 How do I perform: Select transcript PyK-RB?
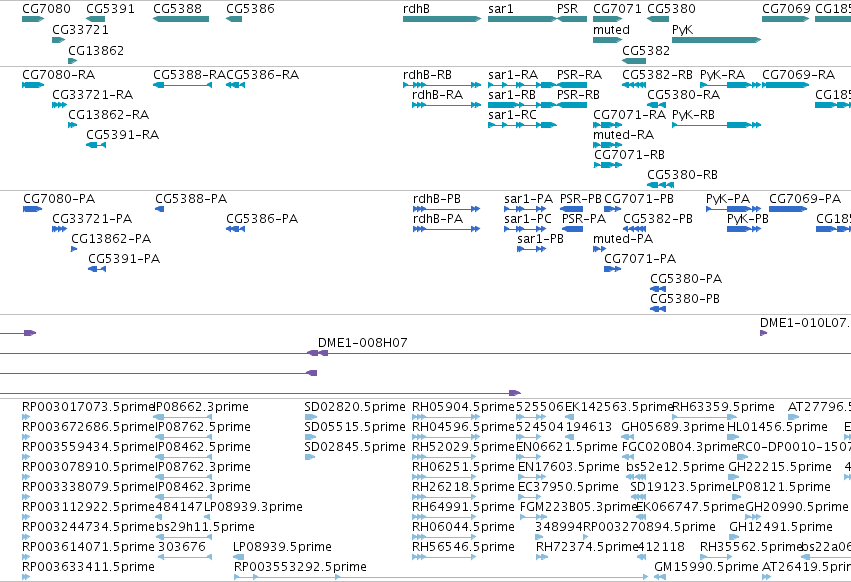pos(693,115)
